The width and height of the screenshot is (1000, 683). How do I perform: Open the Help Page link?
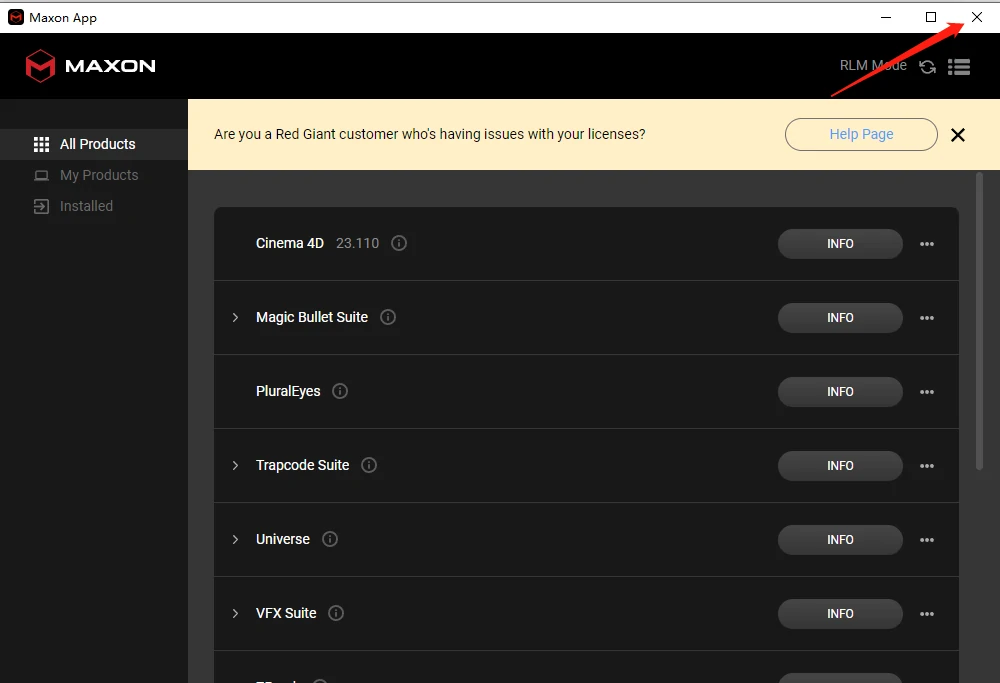tap(861, 135)
